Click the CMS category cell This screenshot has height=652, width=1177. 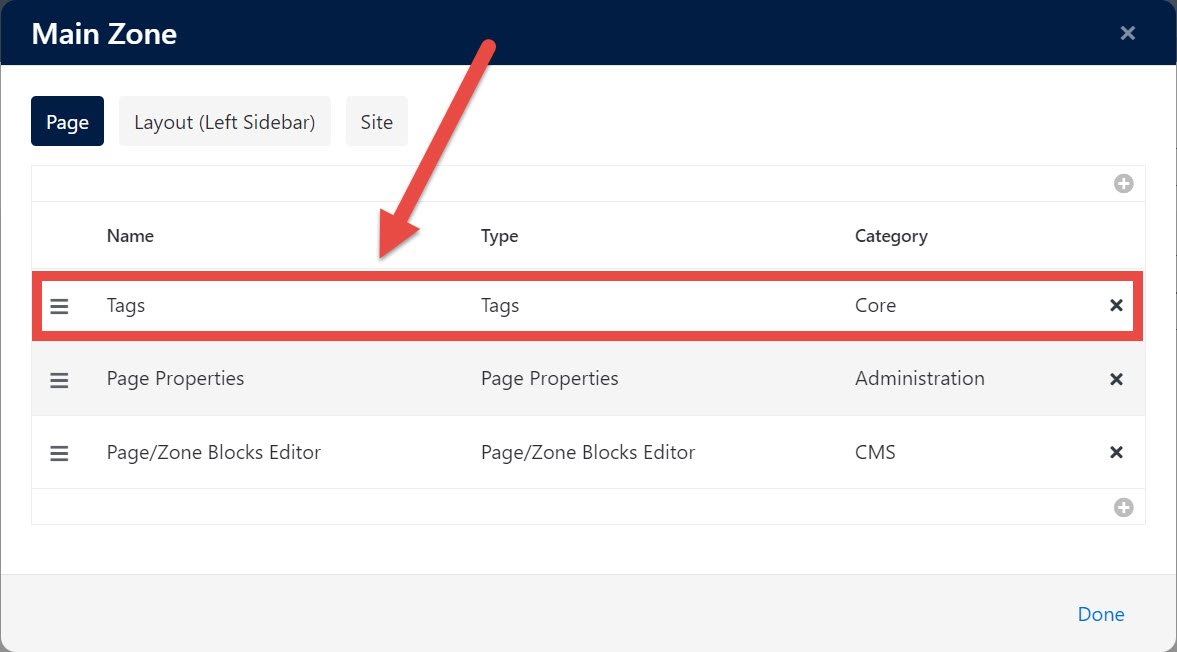[x=874, y=452]
